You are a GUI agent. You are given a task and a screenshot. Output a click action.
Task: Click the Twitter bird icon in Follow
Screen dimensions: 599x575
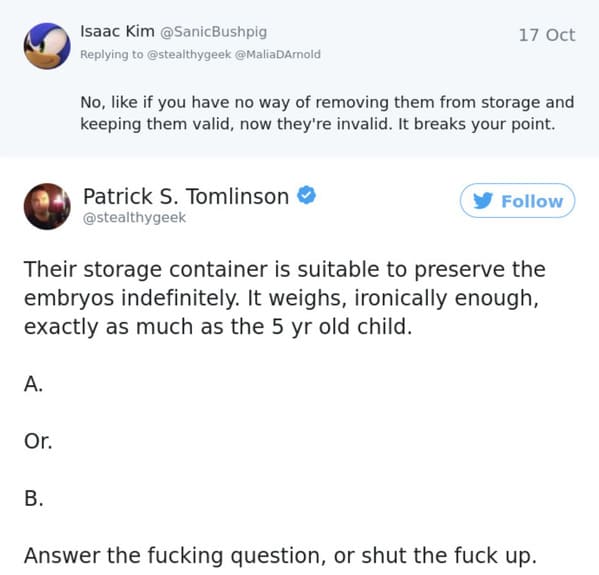(x=483, y=201)
